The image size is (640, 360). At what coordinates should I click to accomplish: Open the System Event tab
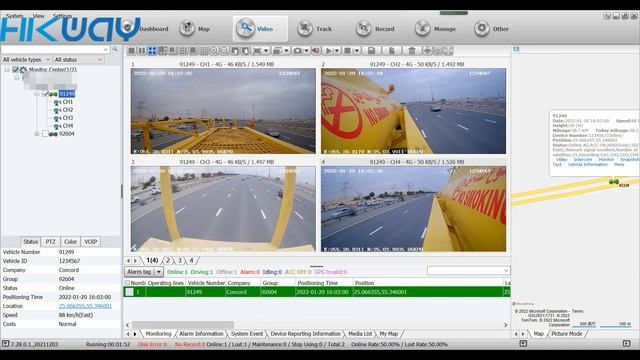point(247,333)
